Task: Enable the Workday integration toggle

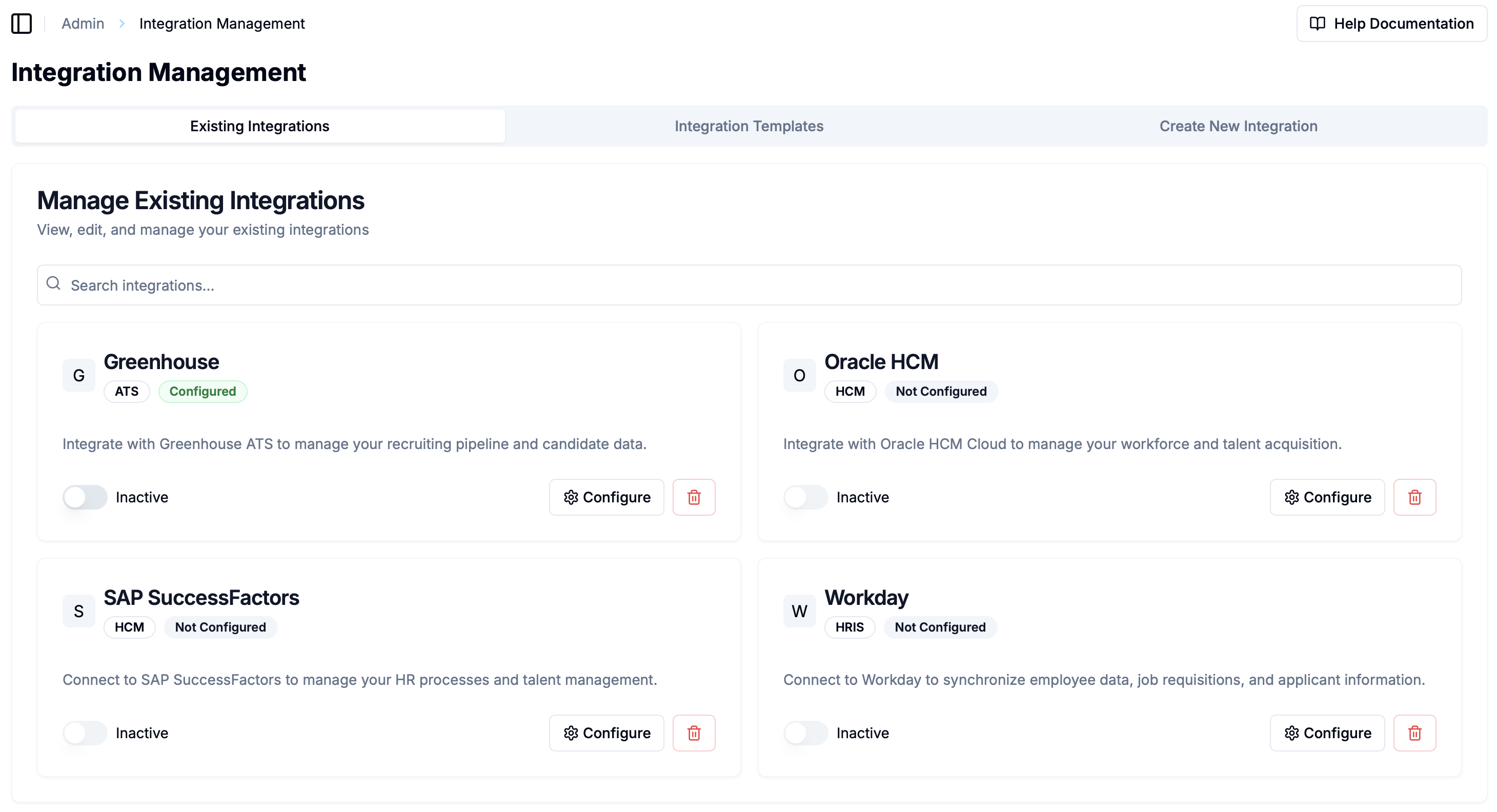Action: 805,733
